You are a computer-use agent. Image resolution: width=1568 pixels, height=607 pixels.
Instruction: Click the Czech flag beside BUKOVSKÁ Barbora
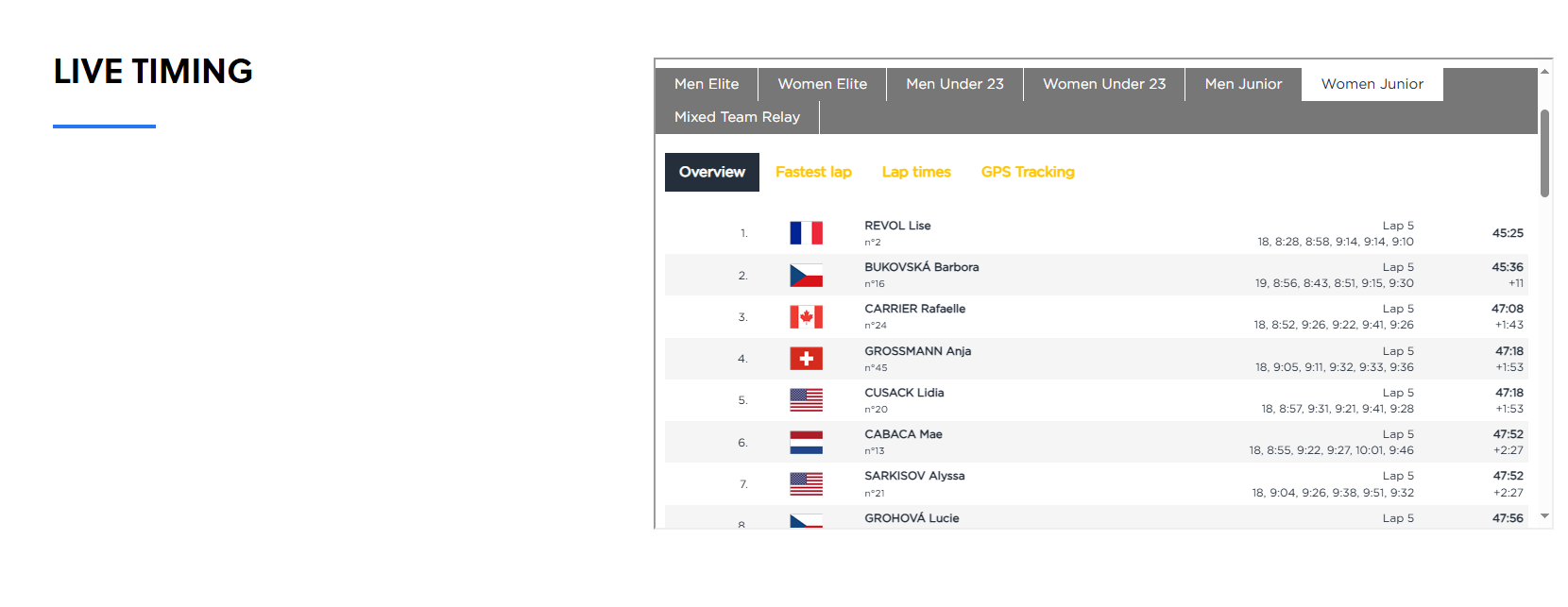pos(806,276)
